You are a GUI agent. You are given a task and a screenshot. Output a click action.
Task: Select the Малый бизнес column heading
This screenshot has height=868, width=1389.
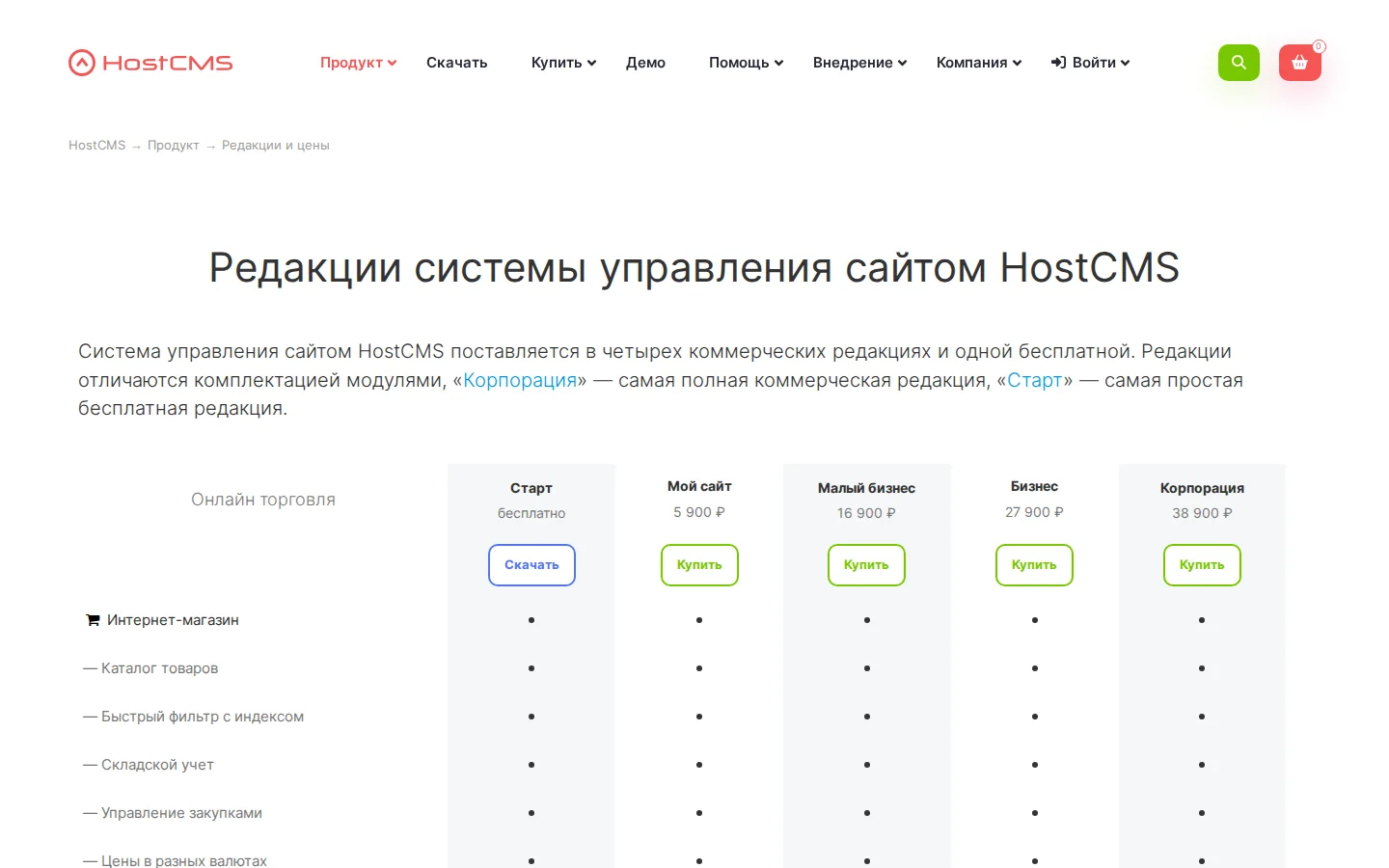tap(866, 488)
